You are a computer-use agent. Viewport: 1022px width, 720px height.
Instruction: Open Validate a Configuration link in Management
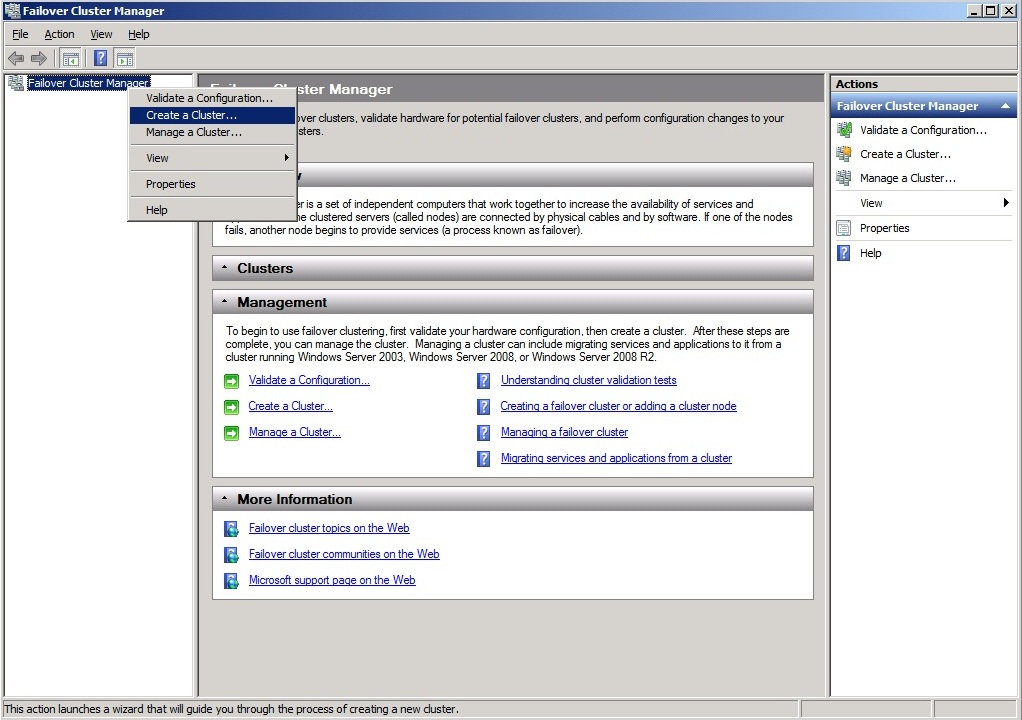[x=309, y=380]
